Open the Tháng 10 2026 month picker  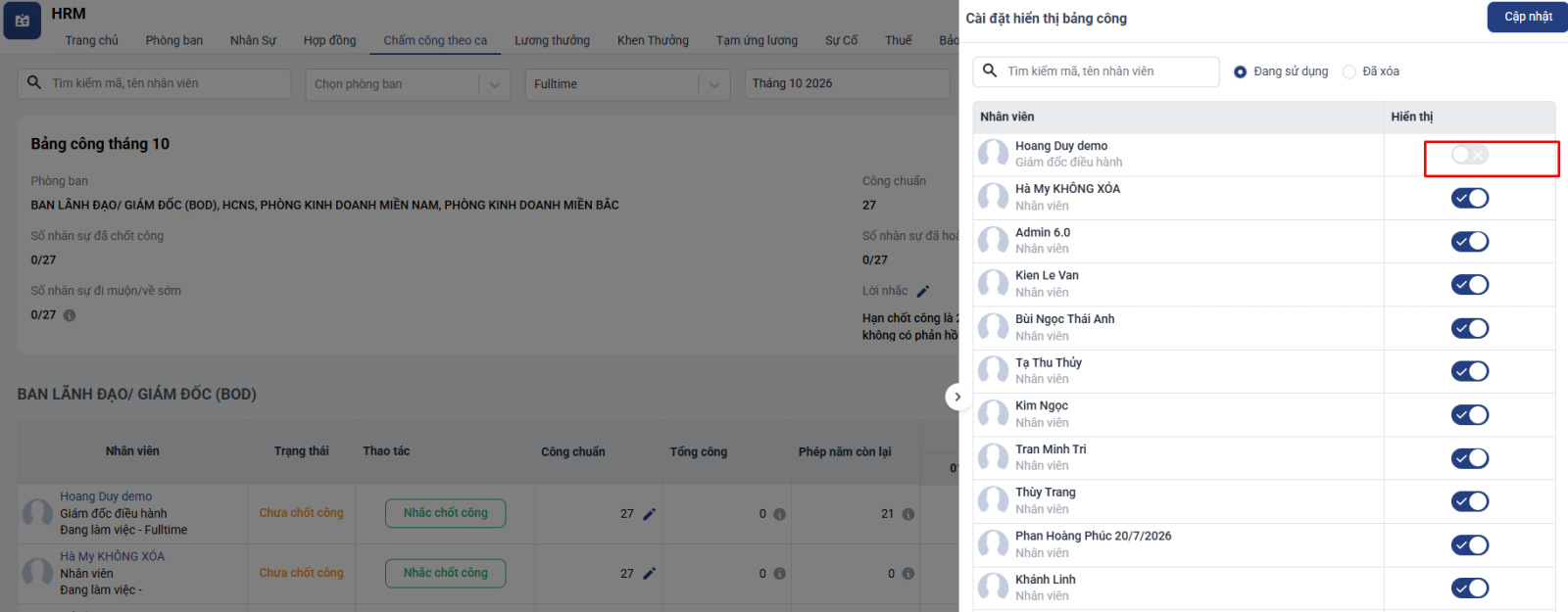pyautogui.click(x=847, y=83)
